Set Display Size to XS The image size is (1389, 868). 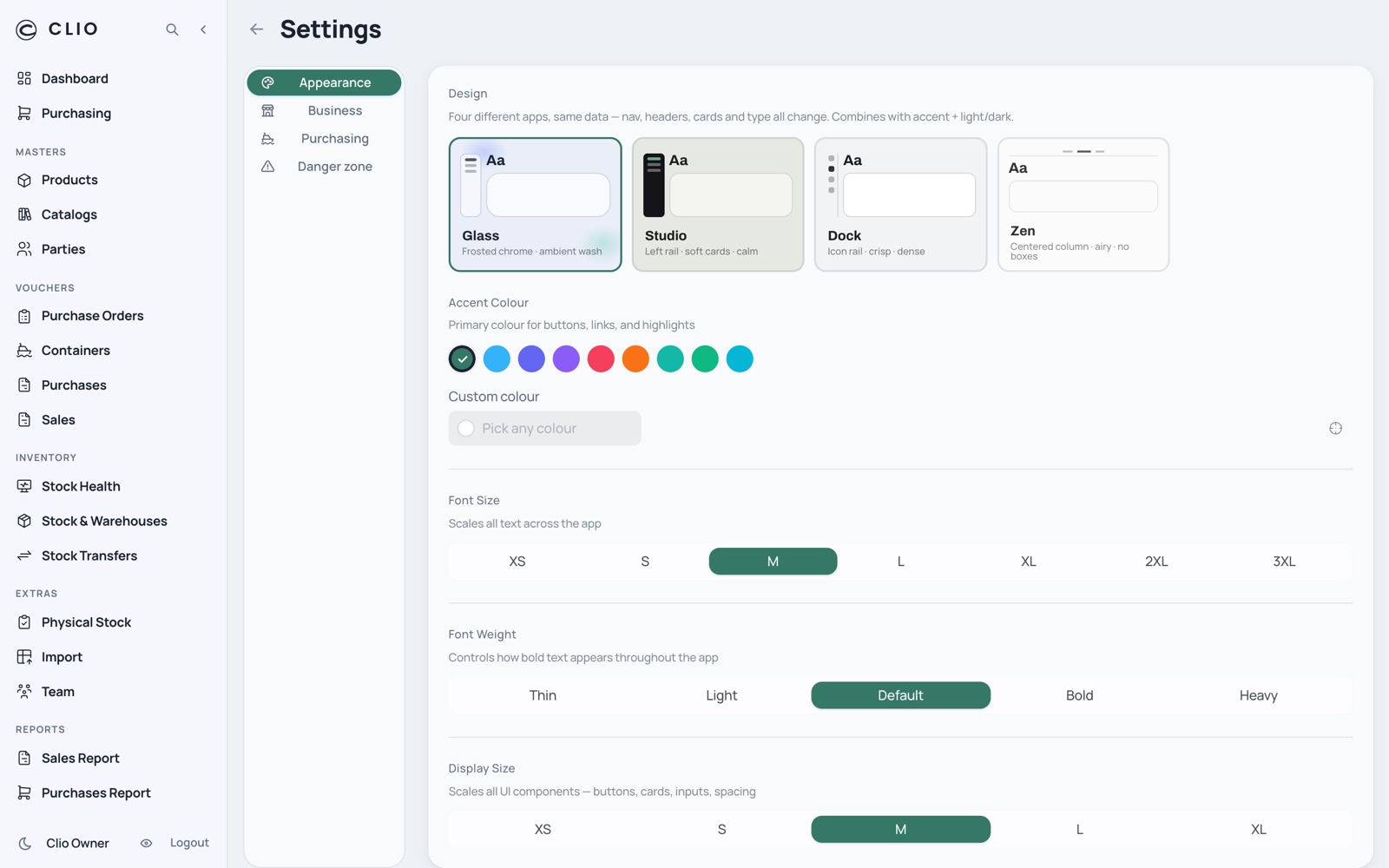pyautogui.click(x=543, y=829)
